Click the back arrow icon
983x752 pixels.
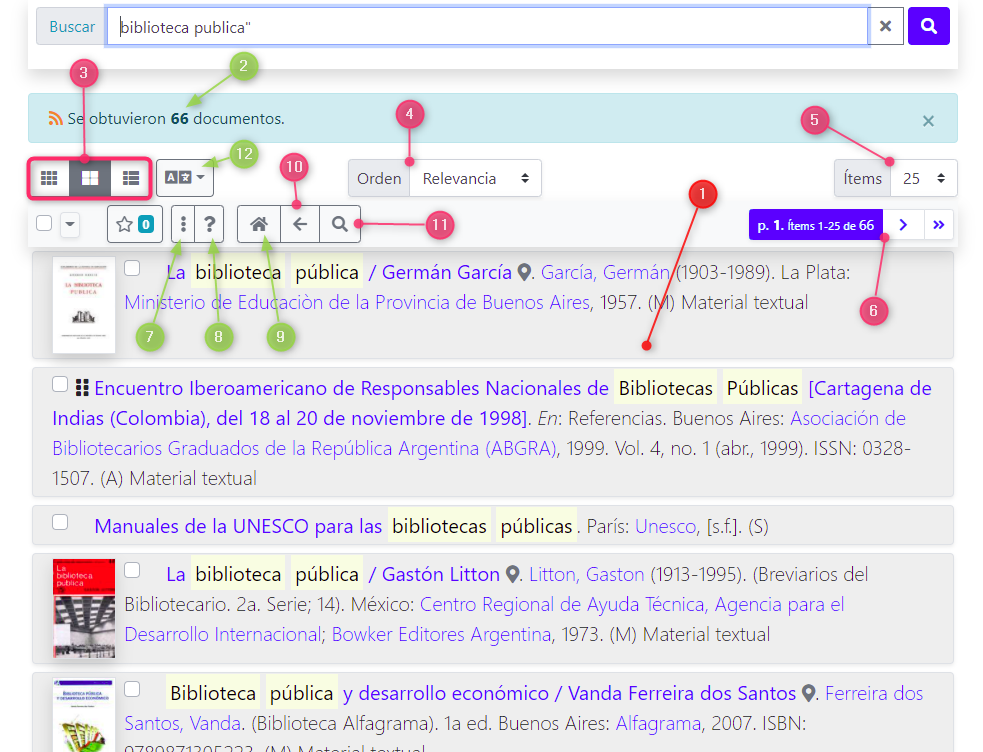[300, 224]
